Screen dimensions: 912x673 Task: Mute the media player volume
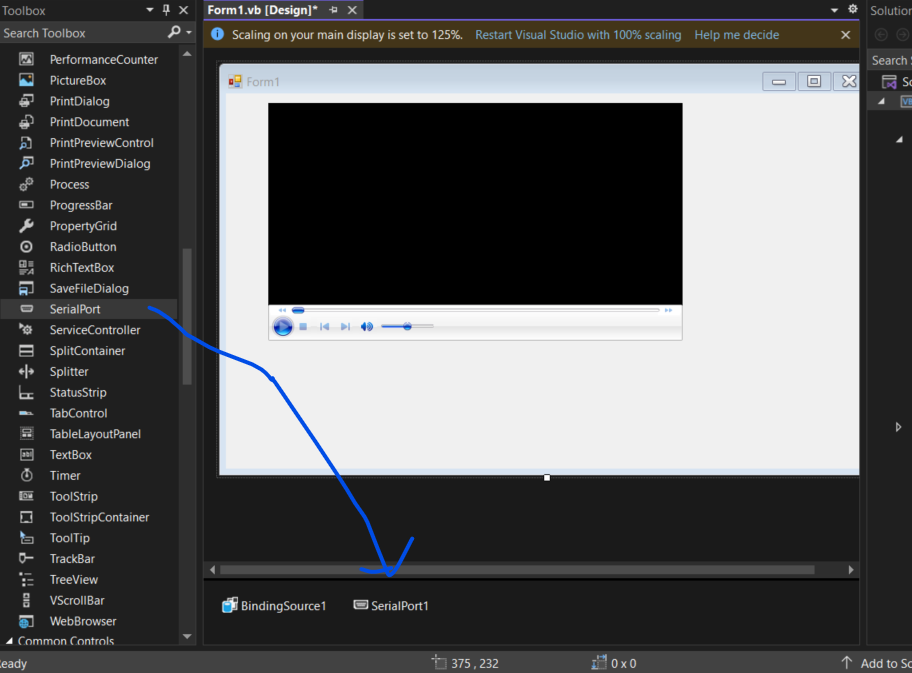[366, 327]
